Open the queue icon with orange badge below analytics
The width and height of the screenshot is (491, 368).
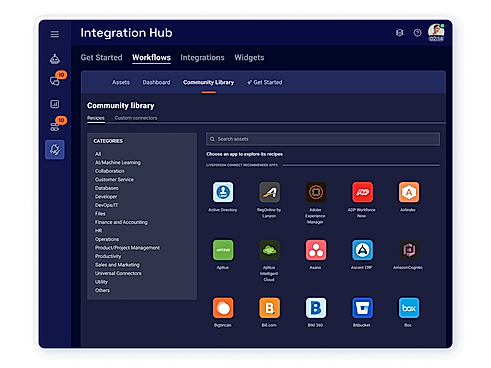(55, 127)
